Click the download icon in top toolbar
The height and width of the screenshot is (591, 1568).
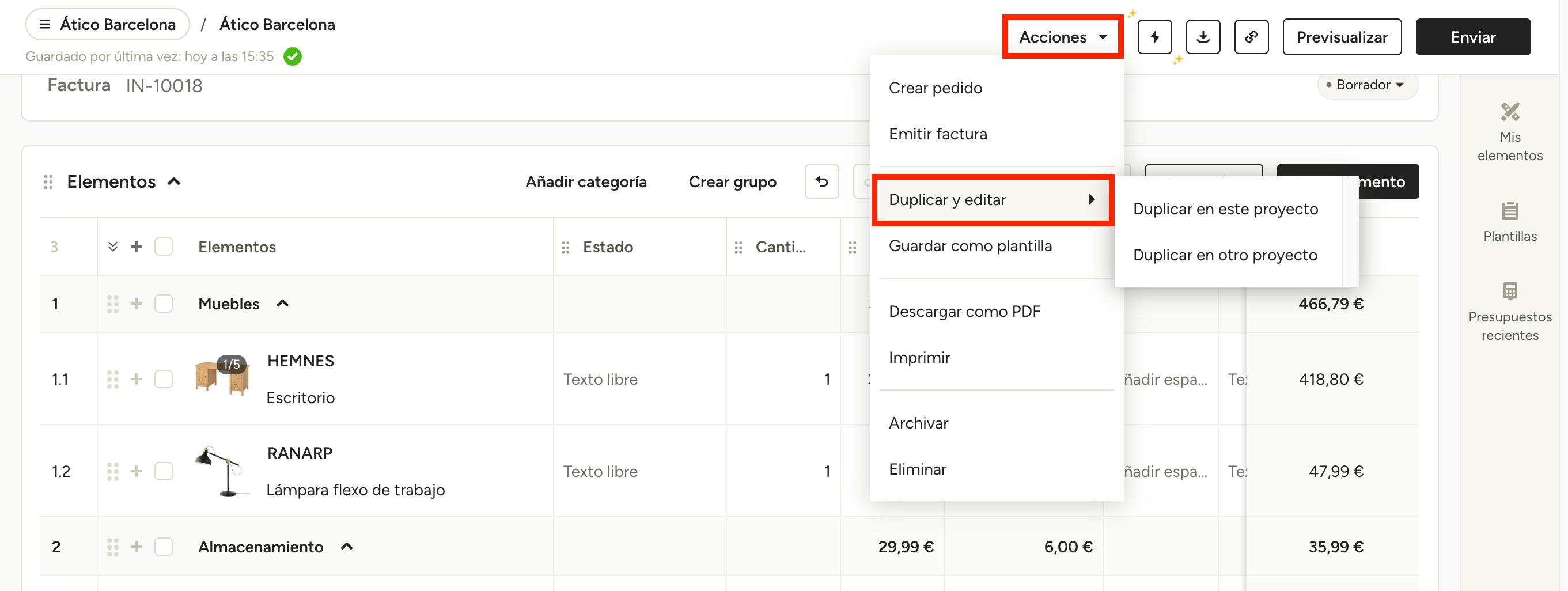click(x=1202, y=37)
